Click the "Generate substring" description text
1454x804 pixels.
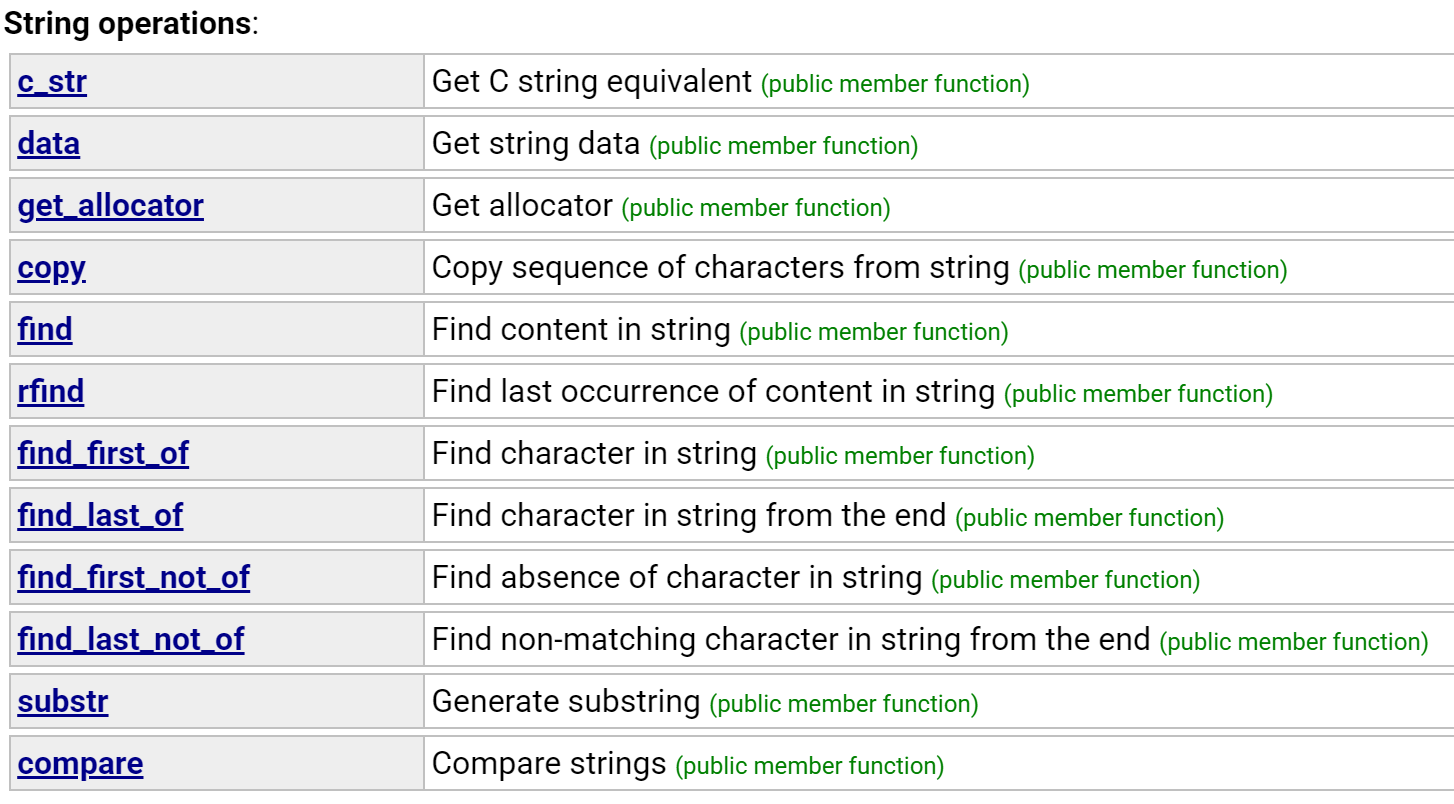[565, 702]
